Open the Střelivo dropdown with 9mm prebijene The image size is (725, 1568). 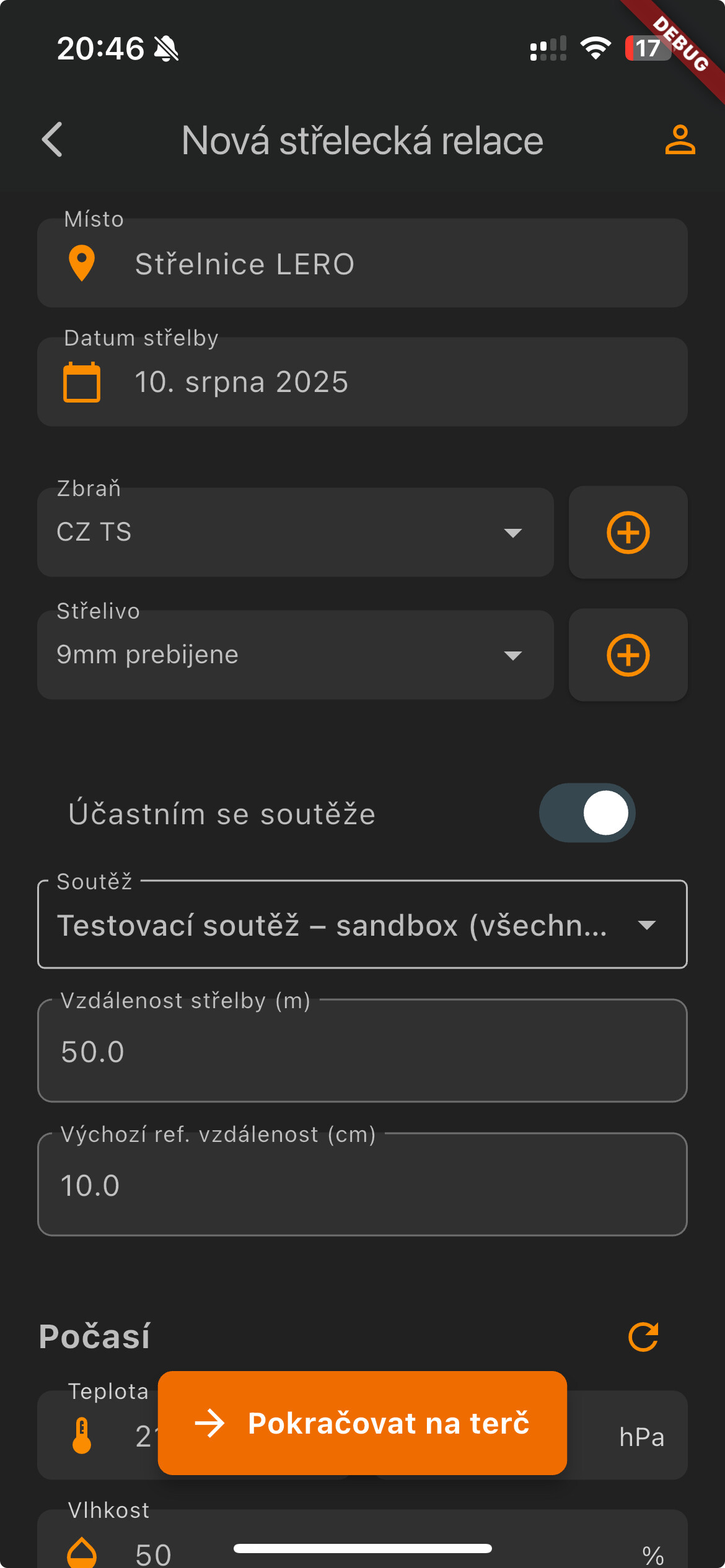(x=295, y=655)
